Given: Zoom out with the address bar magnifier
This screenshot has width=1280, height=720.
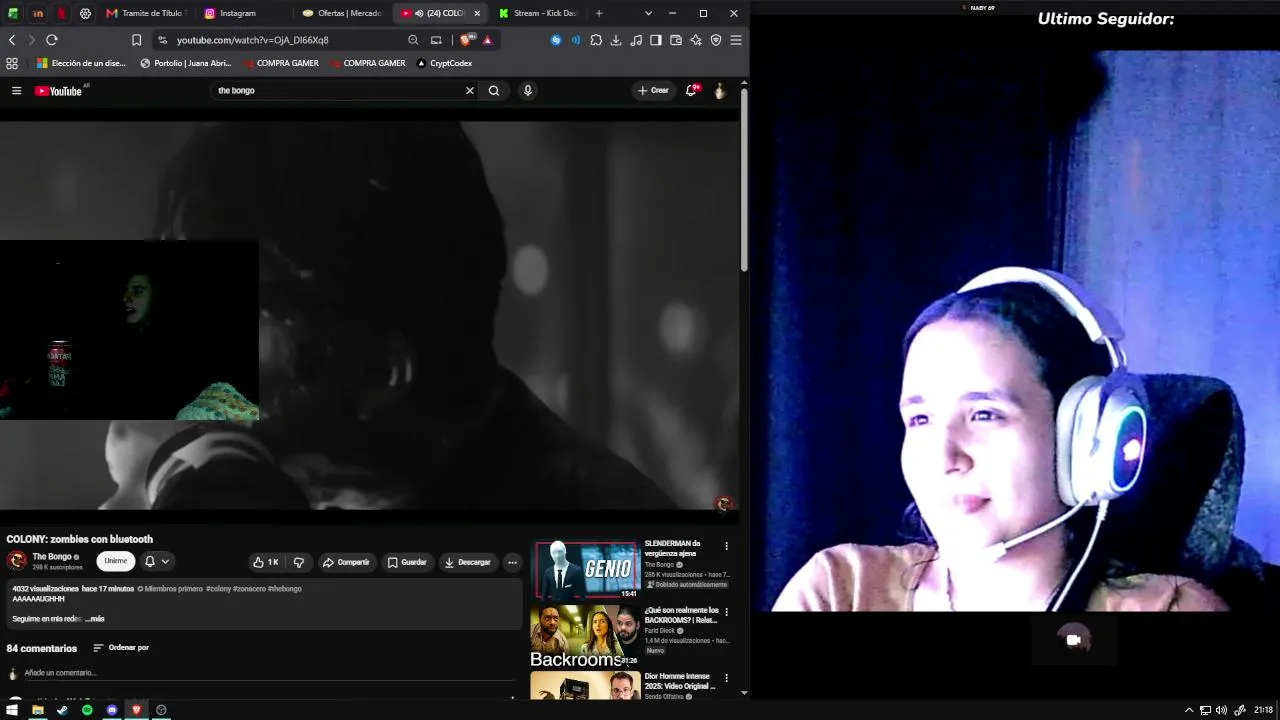Looking at the screenshot, I should coord(413,40).
